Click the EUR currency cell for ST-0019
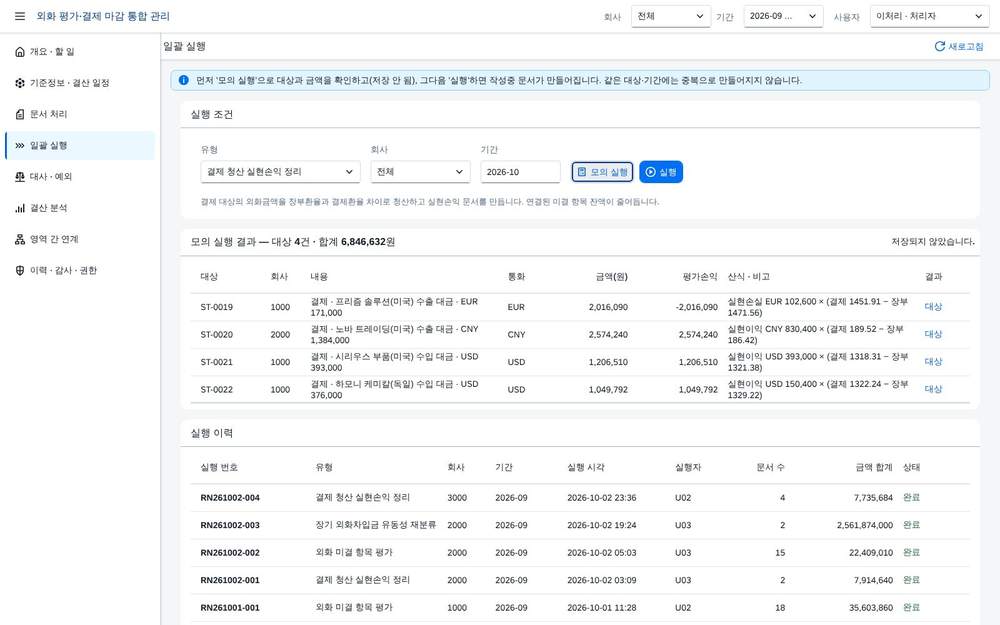This screenshot has width=1000, height=625. pyautogui.click(x=516, y=307)
